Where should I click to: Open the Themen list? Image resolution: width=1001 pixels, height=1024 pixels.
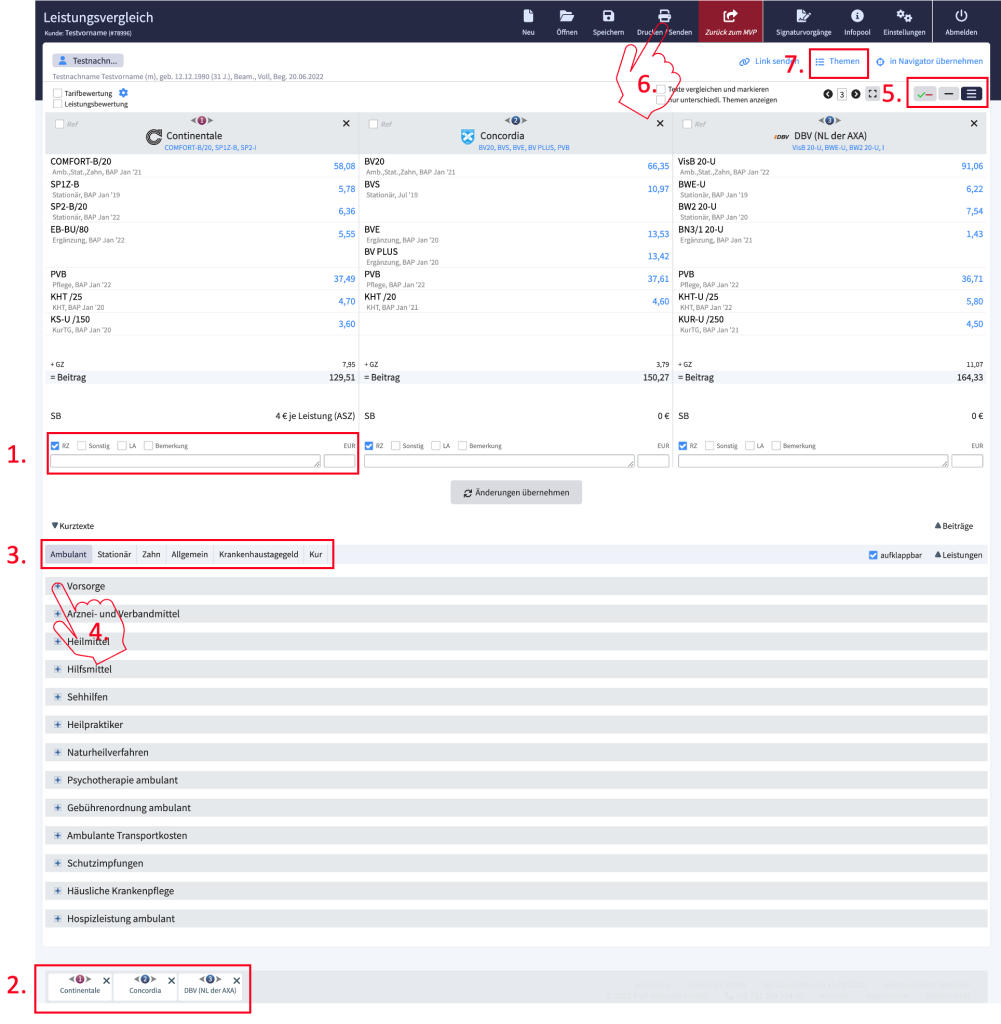[838, 61]
